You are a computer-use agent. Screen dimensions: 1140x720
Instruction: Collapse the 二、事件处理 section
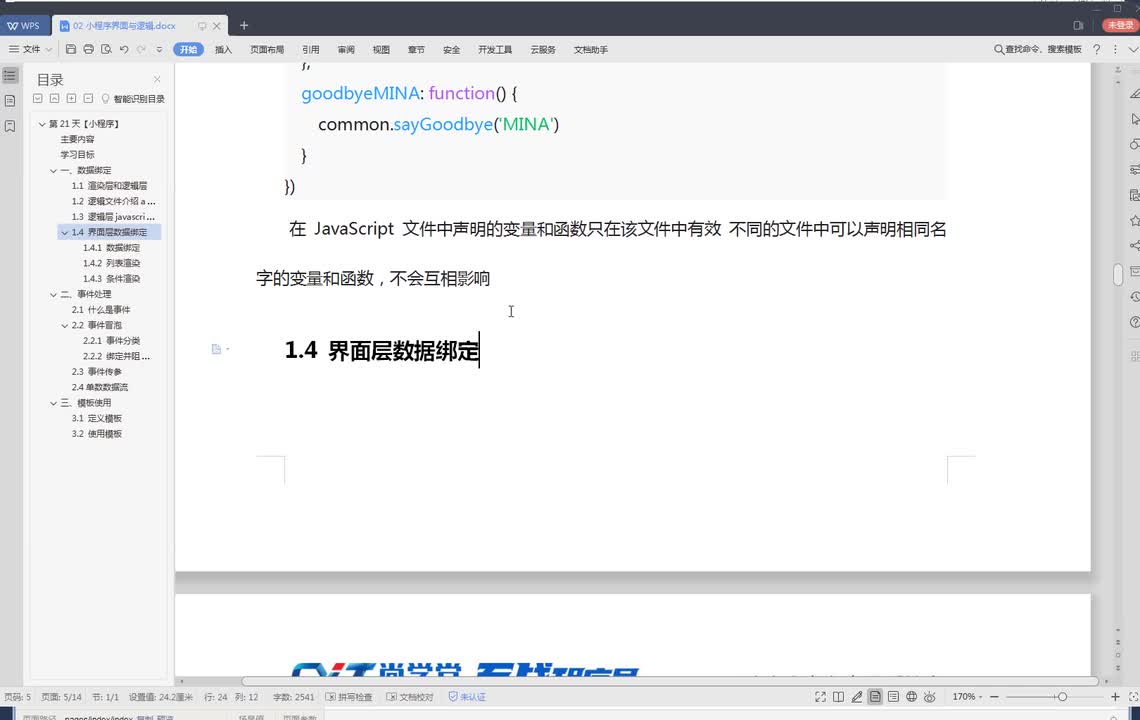pos(53,294)
